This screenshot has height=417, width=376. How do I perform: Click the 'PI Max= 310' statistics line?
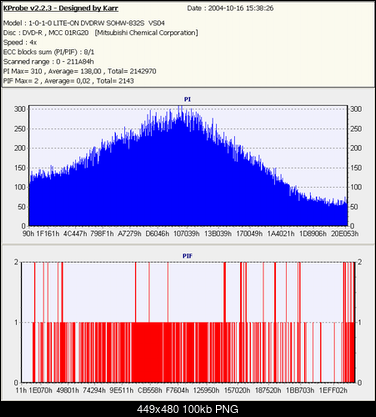click(x=80, y=71)
